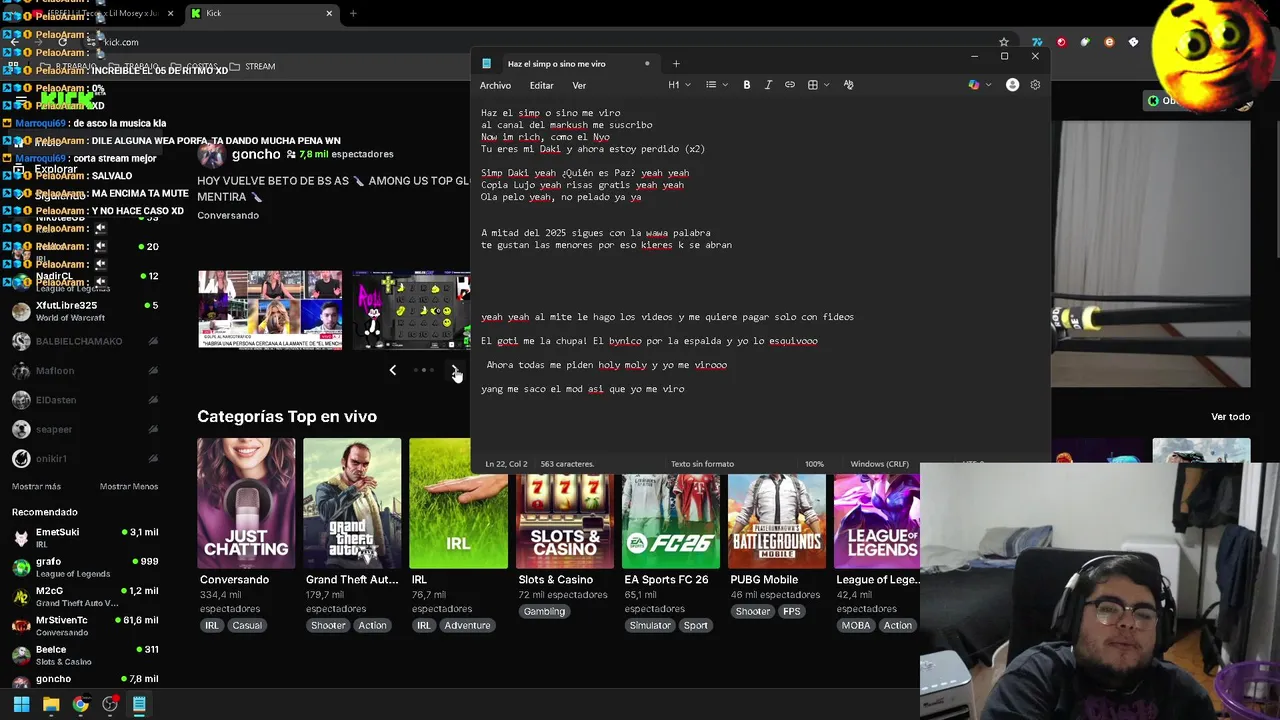This screenshot has width=1280, height=720.
Task: Click the MOBA tag
Action: [855, 625]
